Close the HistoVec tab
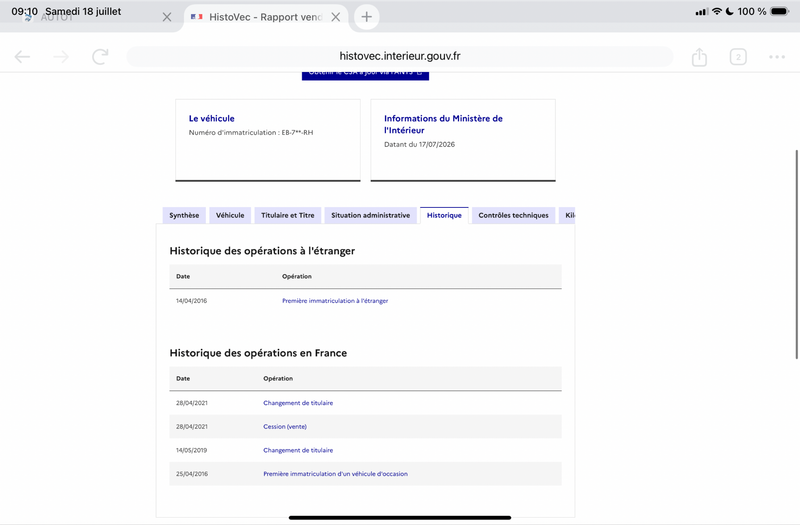800x525 pixels. 335,17
